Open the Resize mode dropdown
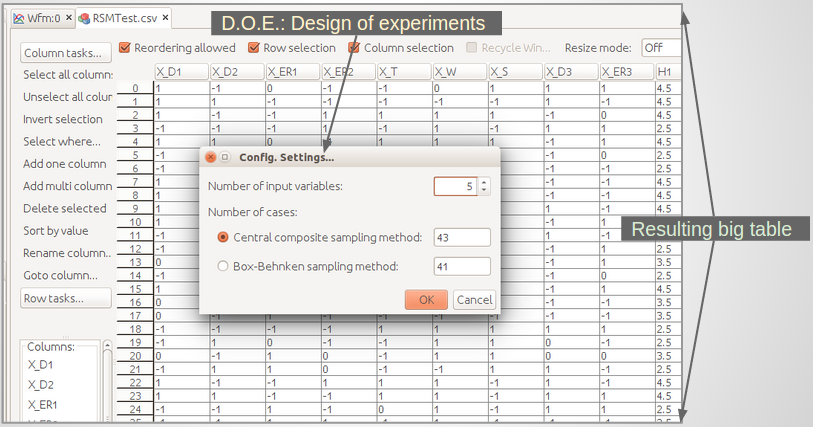The height and width of the screenshot is (427, 813). click(x=664, y=47)
